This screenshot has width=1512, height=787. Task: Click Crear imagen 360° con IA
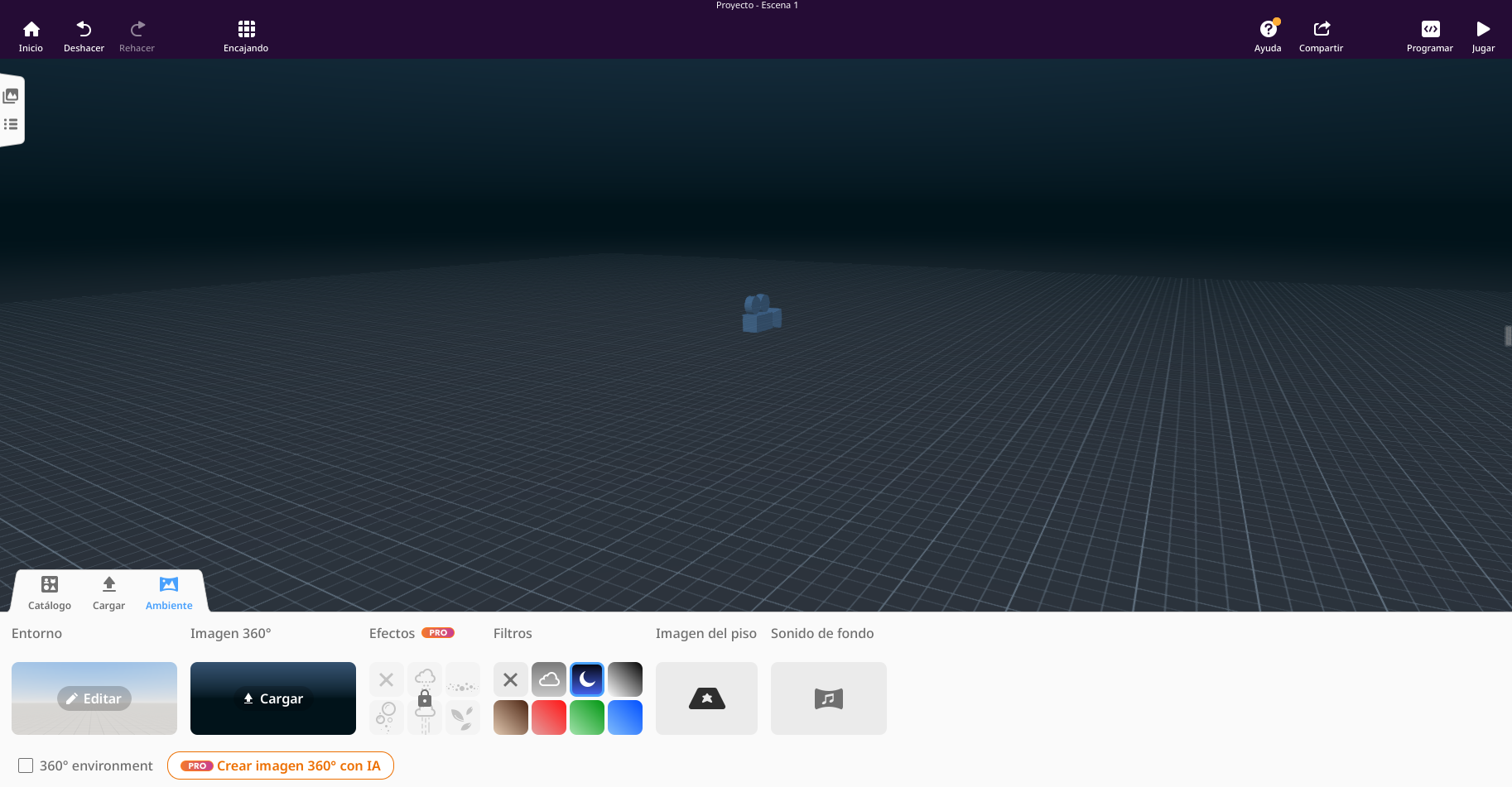[x=281, y=765]
